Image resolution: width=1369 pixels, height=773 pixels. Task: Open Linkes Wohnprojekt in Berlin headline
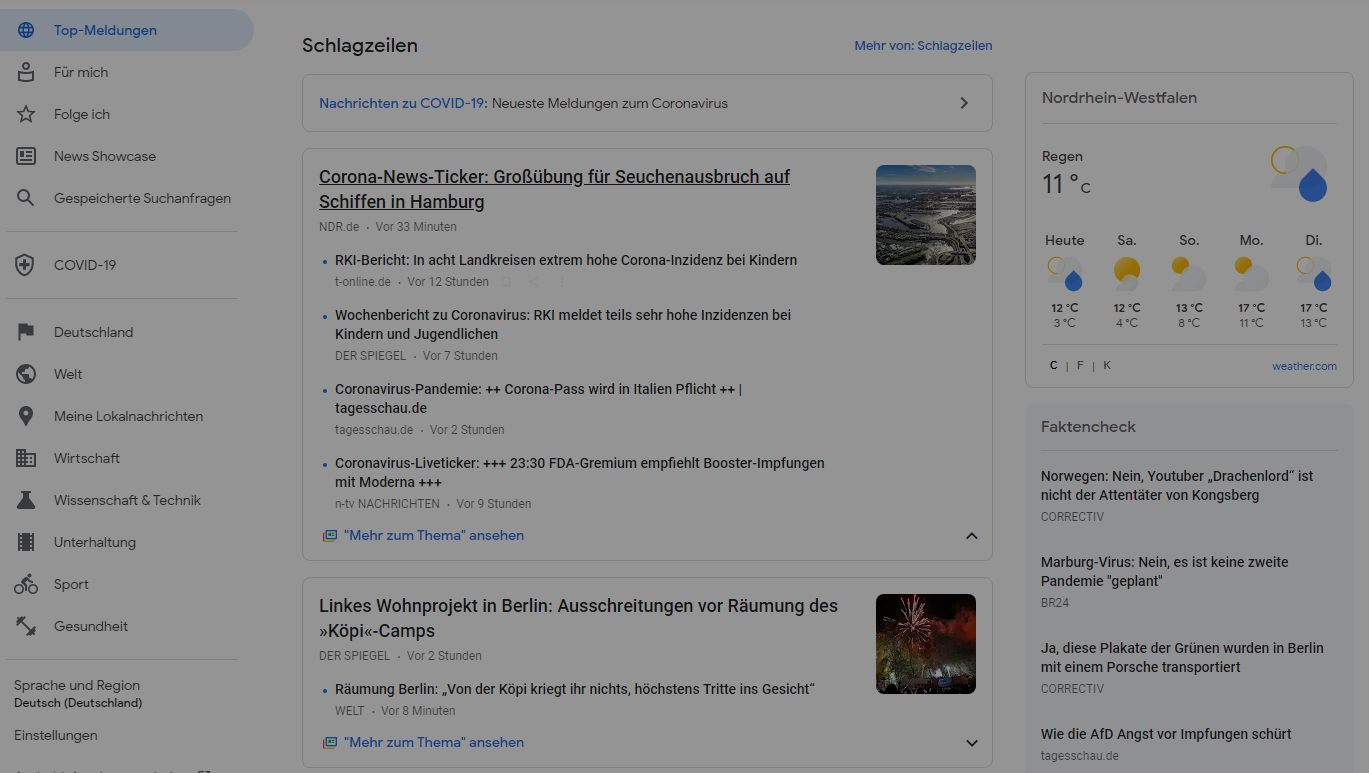coord(578,618)
